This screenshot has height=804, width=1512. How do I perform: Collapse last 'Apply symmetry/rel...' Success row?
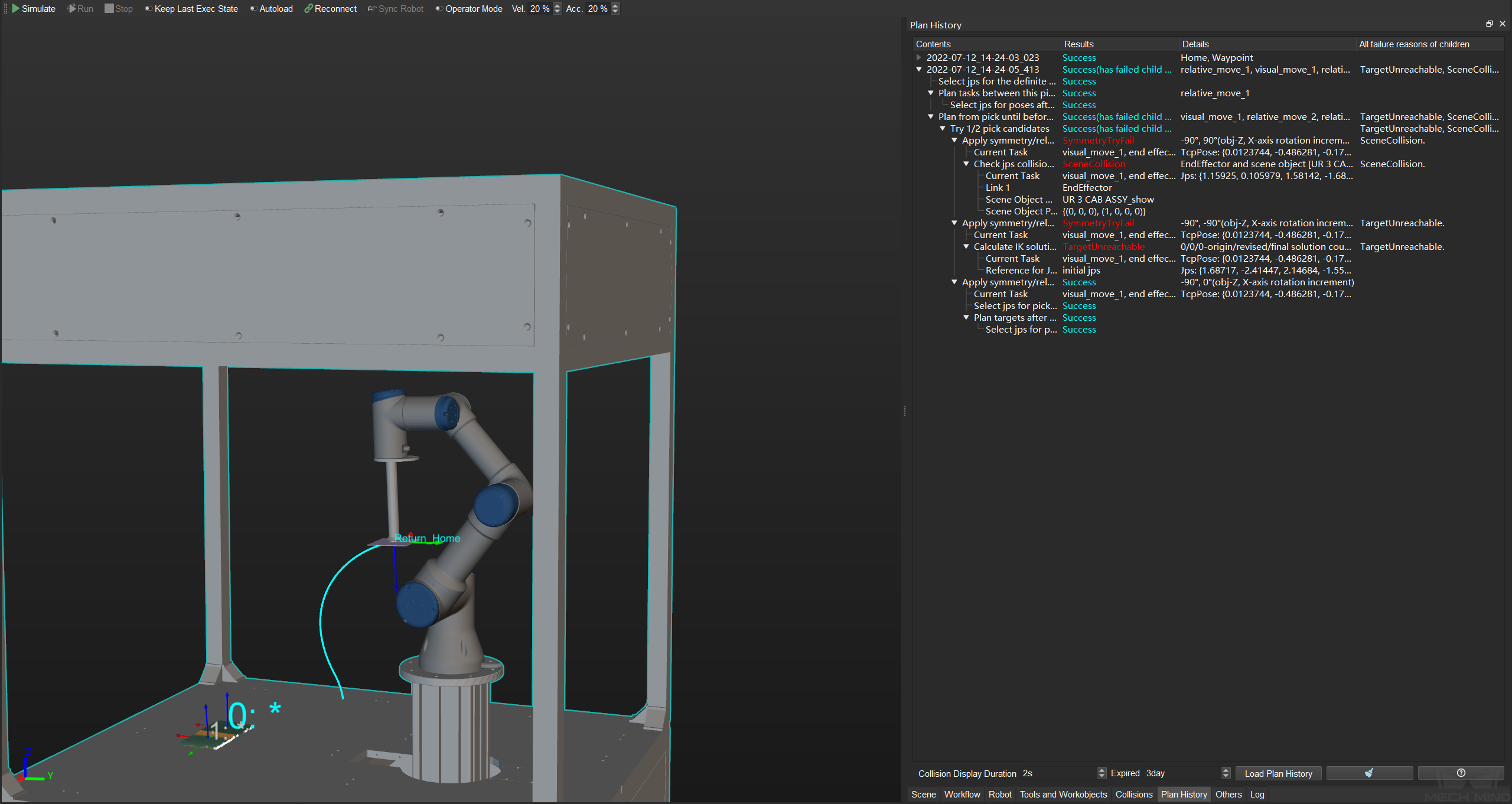(954, 282)
